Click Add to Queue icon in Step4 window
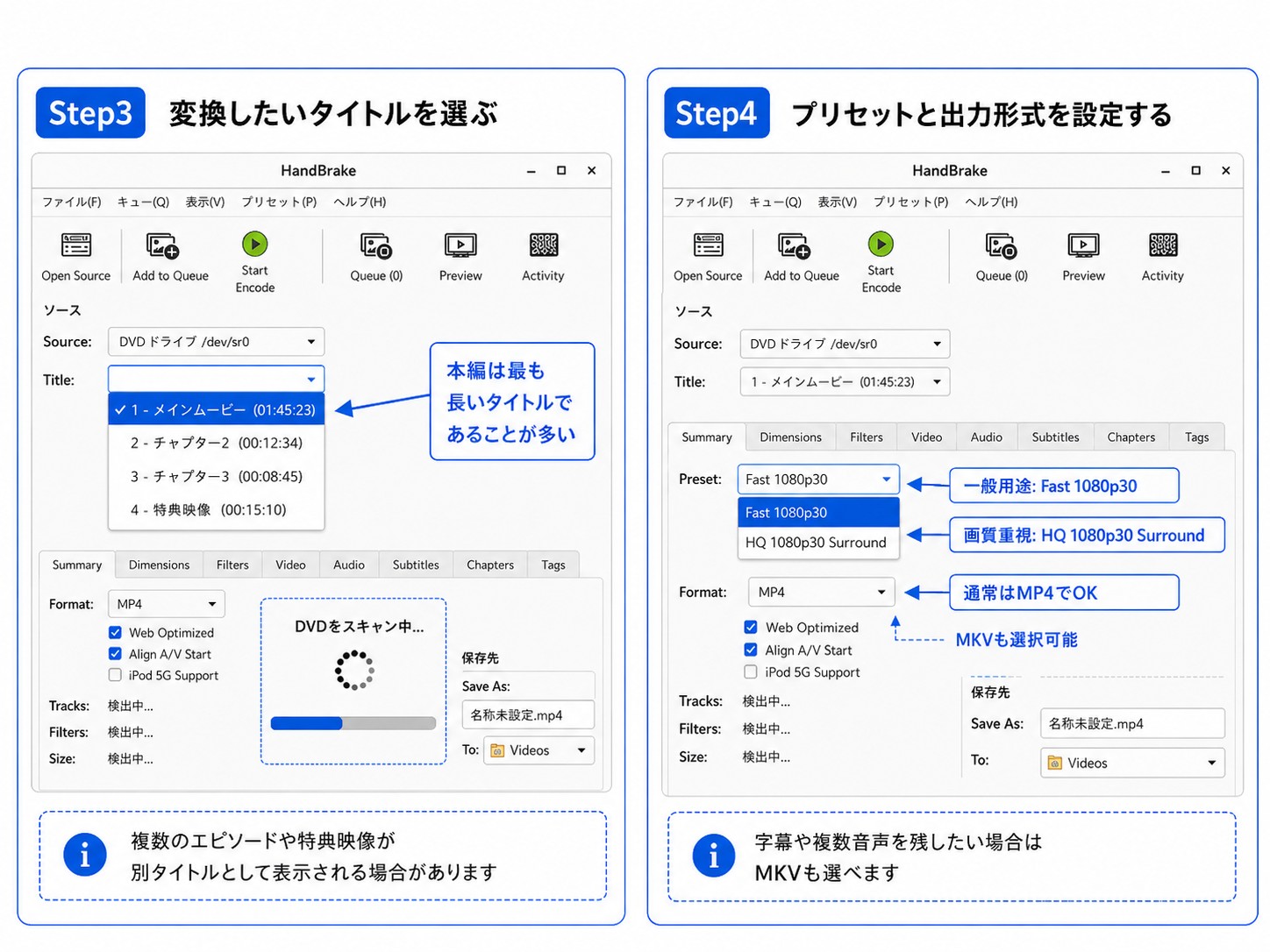 tap(794, 245)
